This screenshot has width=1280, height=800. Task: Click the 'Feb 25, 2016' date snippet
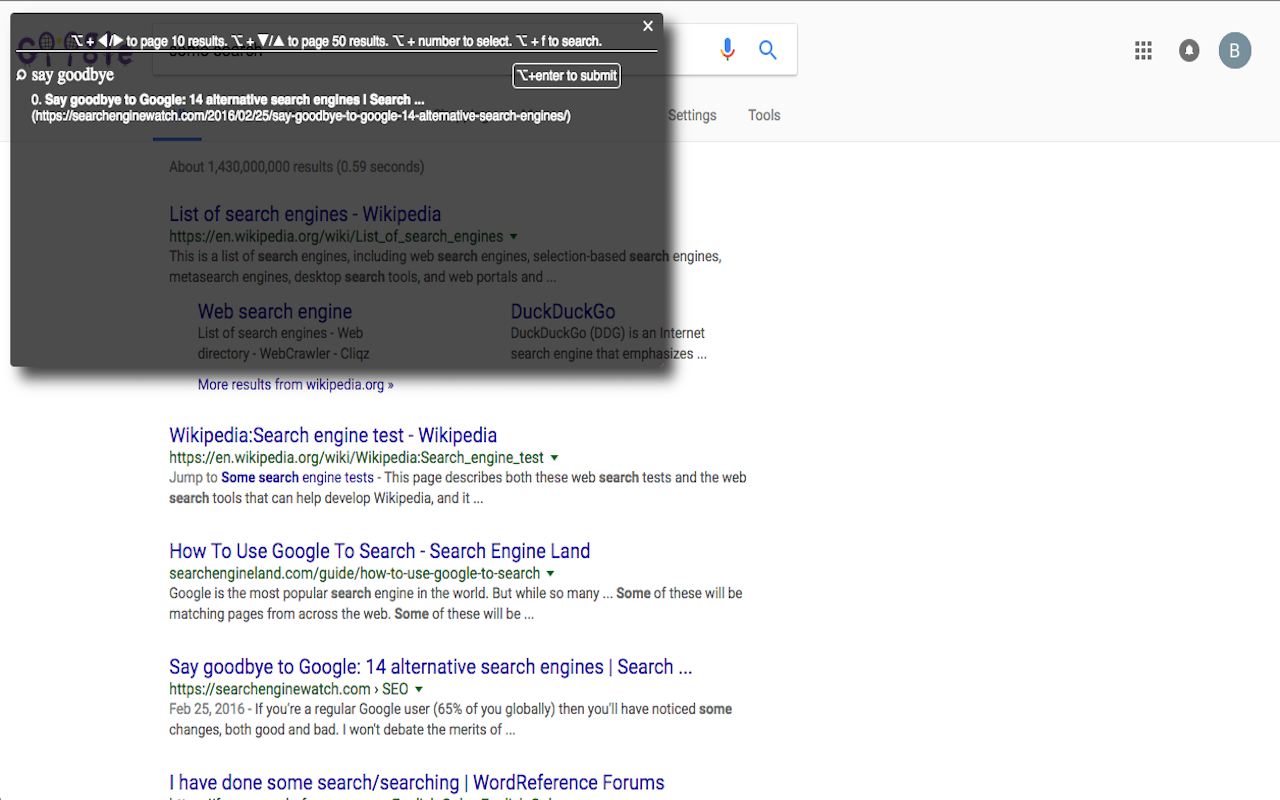click(x=207, y=709)
